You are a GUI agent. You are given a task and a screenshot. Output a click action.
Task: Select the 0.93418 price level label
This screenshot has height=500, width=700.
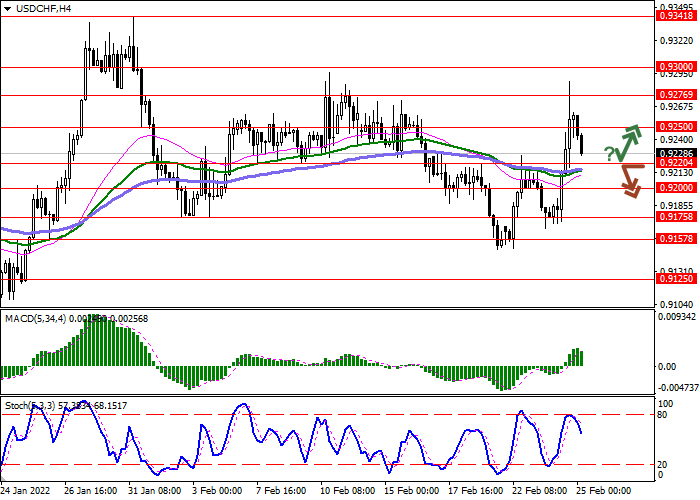(676, 16)
